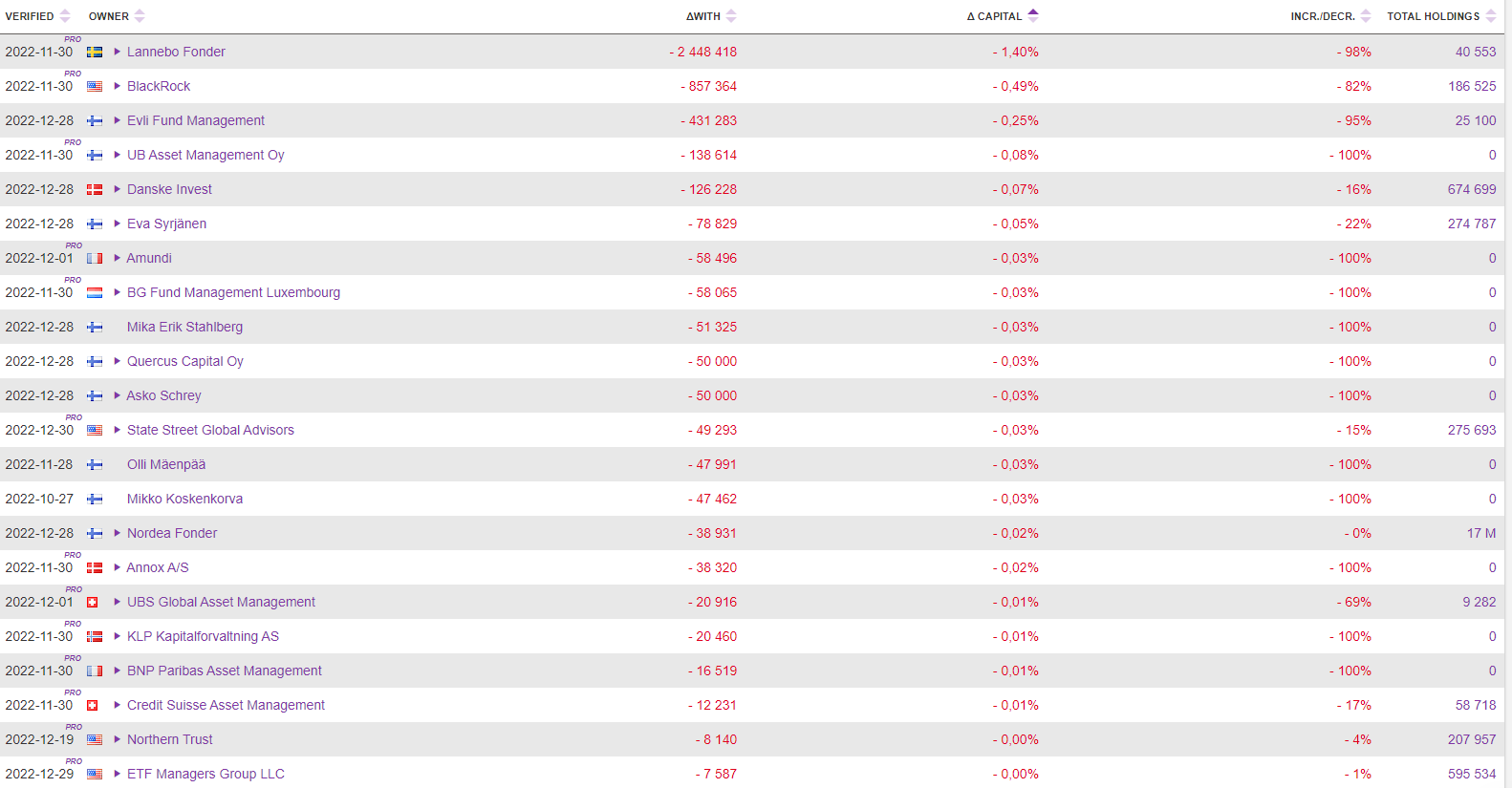Sort by the Incr./Decr. column arrows
The width and height of the screenshot is (1512, 788).
pos(1366,16)
